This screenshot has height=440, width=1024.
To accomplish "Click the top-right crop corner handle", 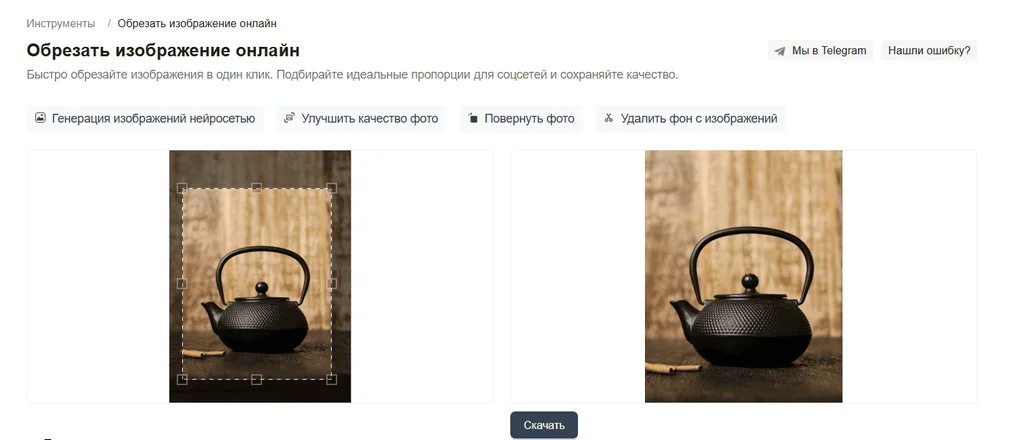I will [332, 188].
